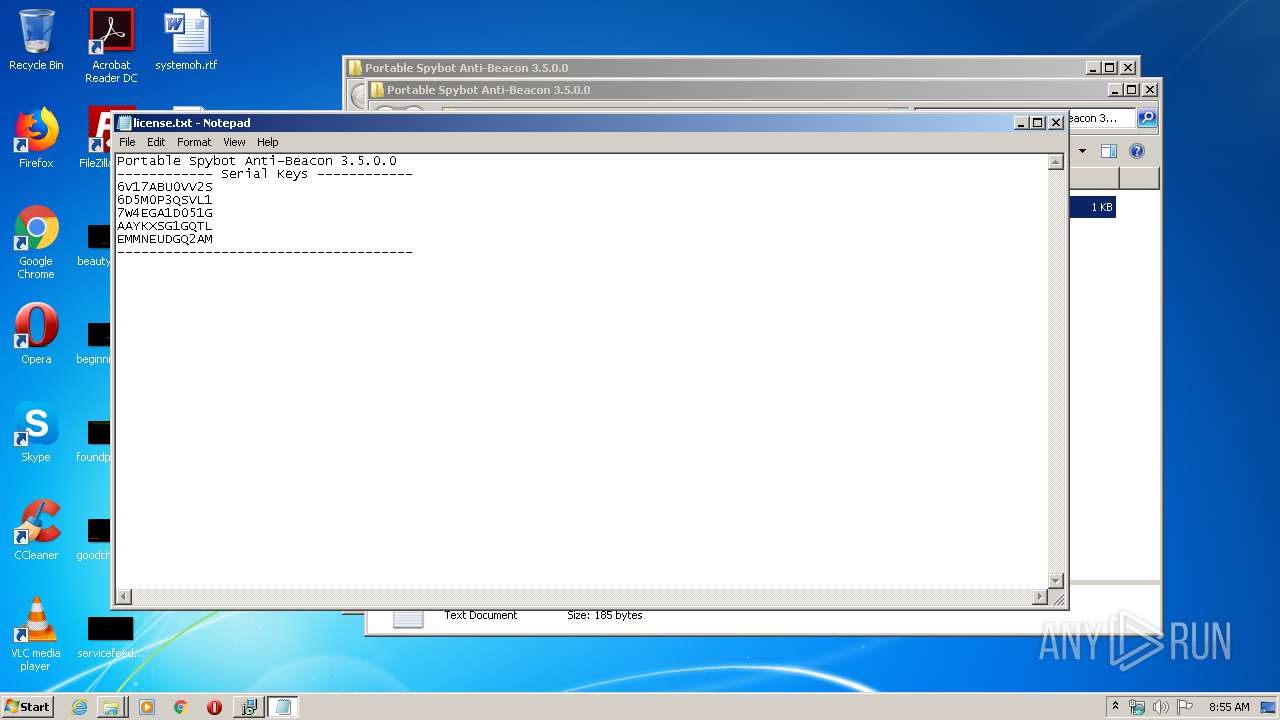Click the installer taskbar button beside Notepad
Image resolution: width=1280 pixels, height=720 pixels.
point(248,707)
